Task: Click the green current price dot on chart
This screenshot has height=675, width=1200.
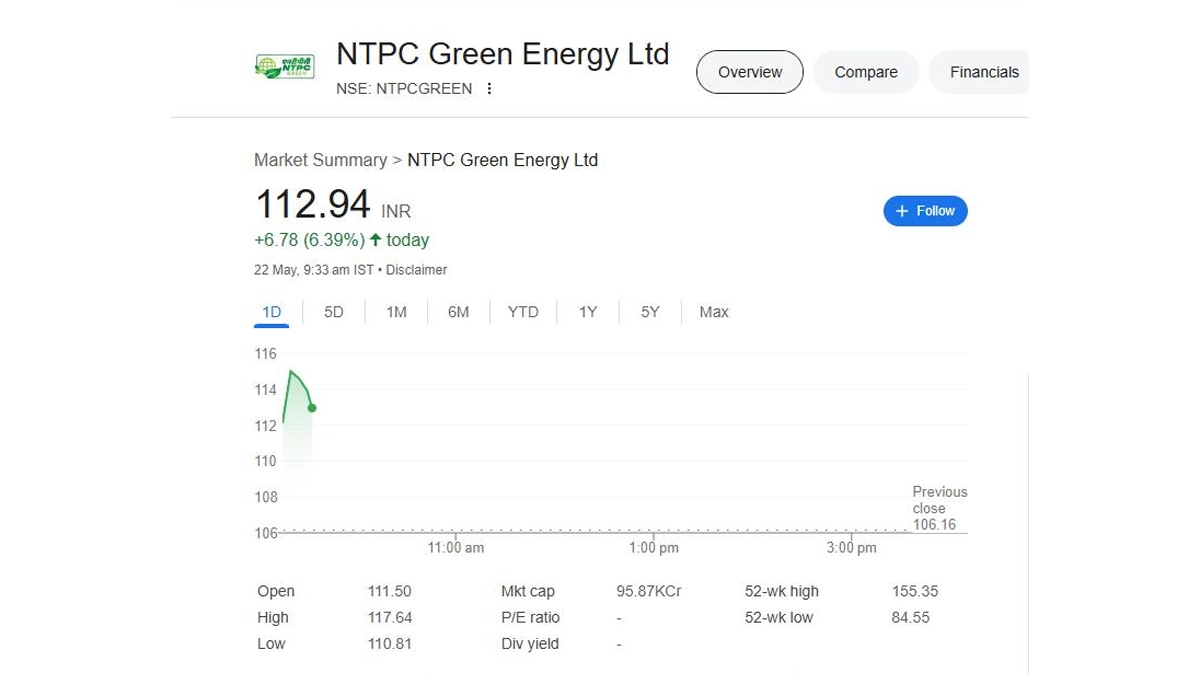Action: point(312,408)
